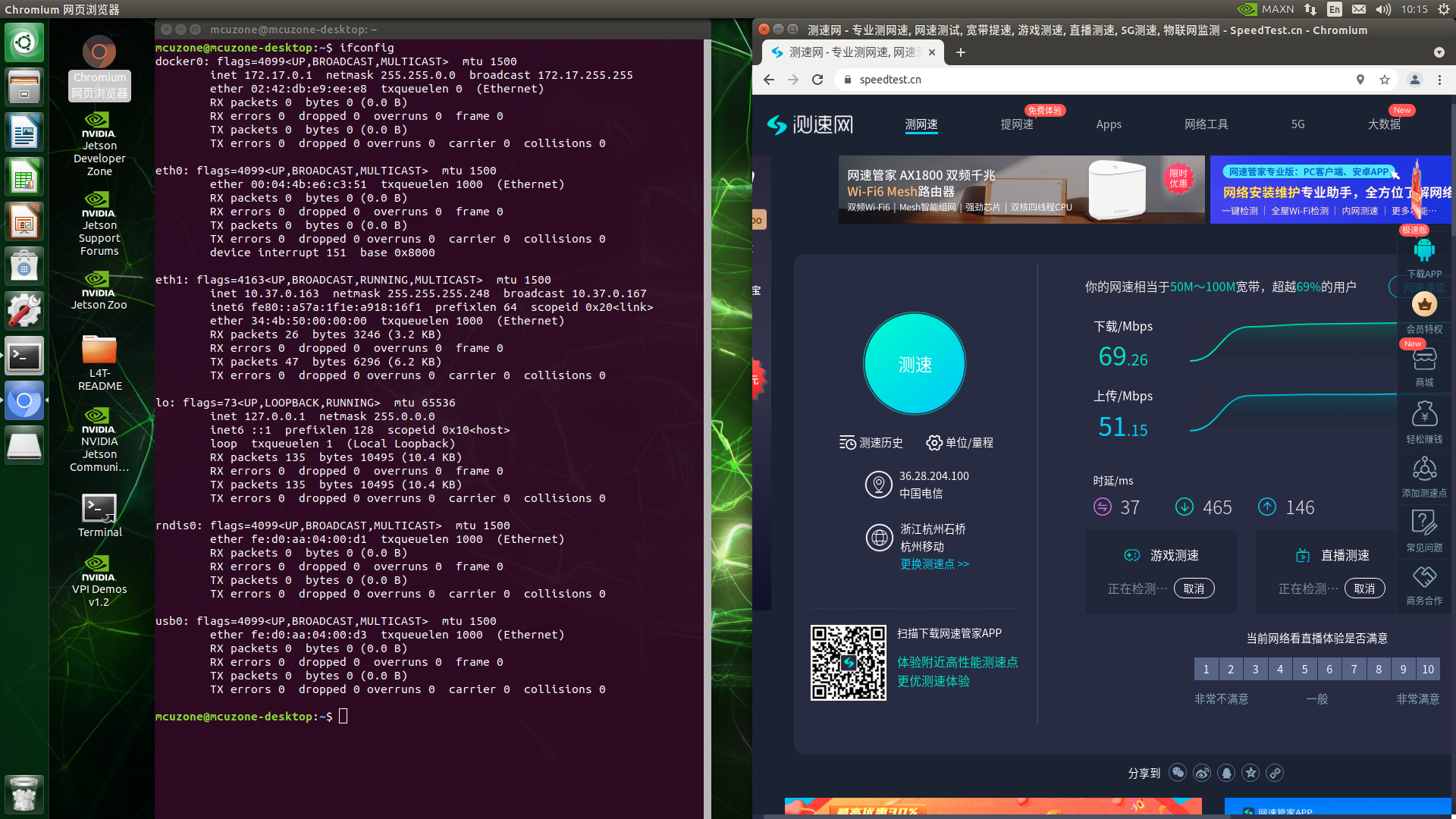
Task: Rate satisfaction score 5
Action: (1304, 669)
